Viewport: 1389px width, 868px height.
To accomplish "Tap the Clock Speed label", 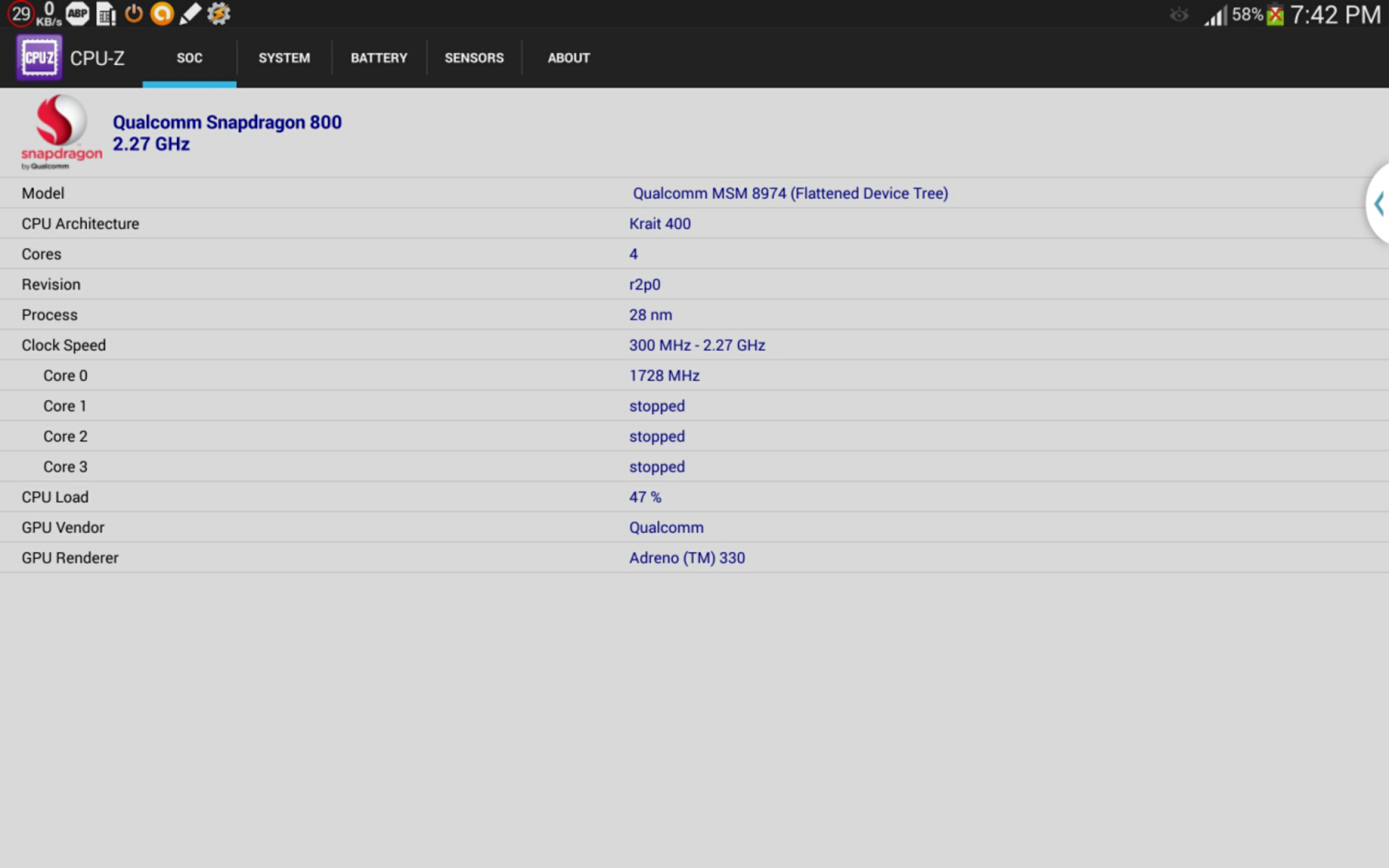I will point(63,345).
